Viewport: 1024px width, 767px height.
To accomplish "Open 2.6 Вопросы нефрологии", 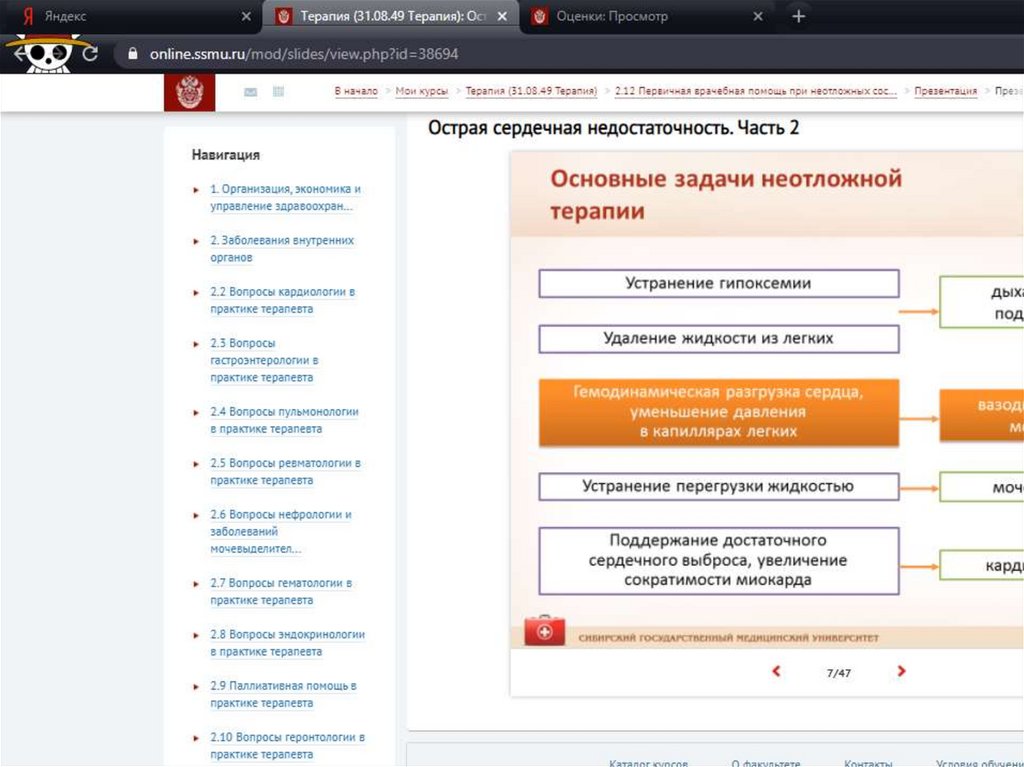I will pyautogui.click(x=281, y=531).
